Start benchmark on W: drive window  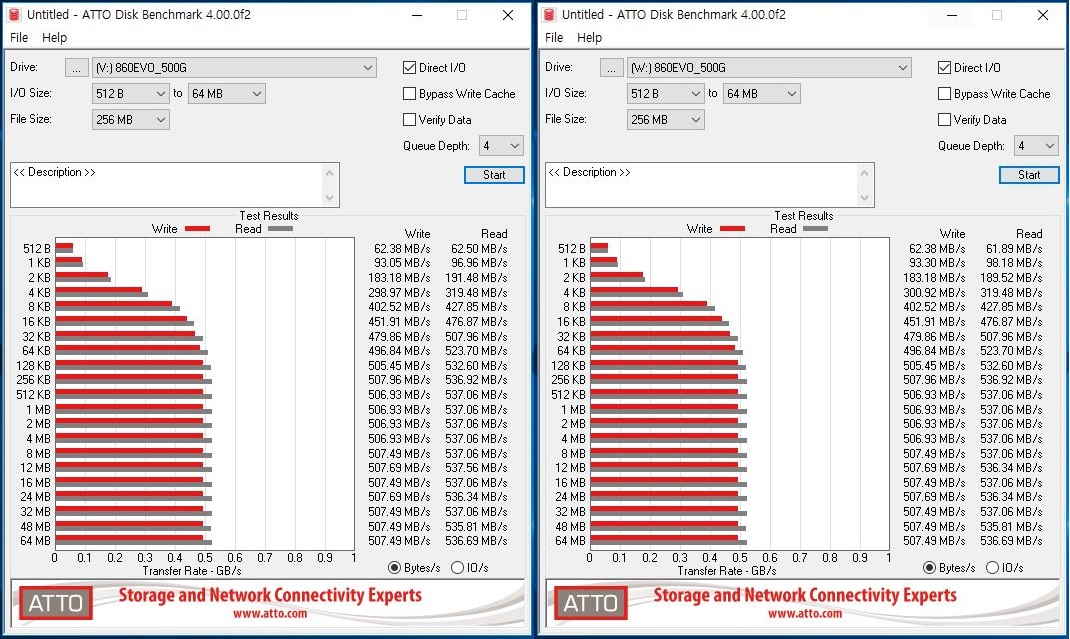coord(1029,175)
